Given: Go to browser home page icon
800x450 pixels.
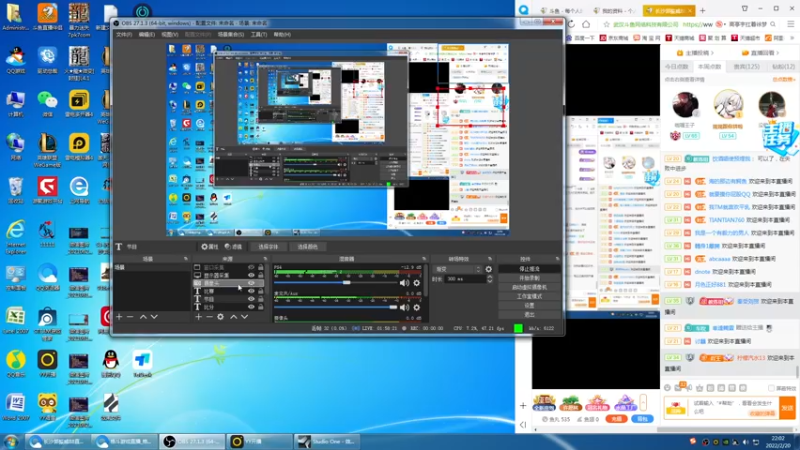Looking at the screenshot, I should [586, 24].
